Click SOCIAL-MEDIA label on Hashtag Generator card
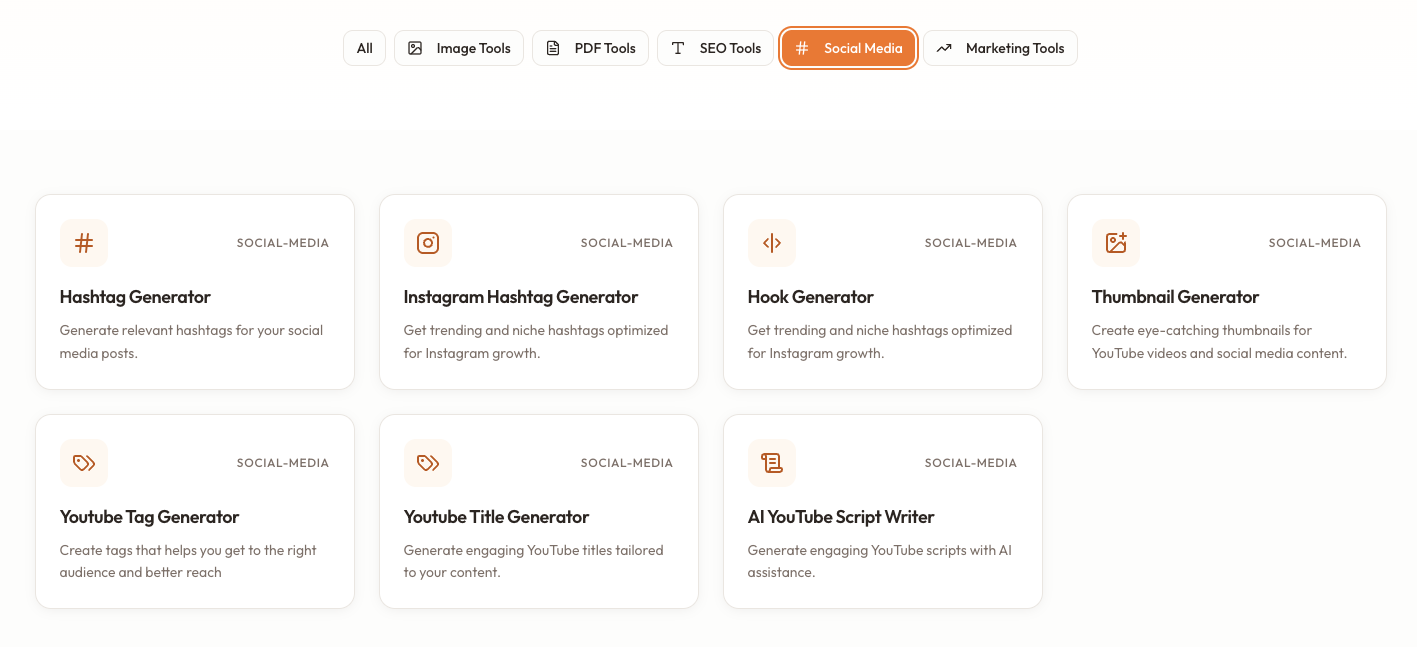 coord(283,243)
